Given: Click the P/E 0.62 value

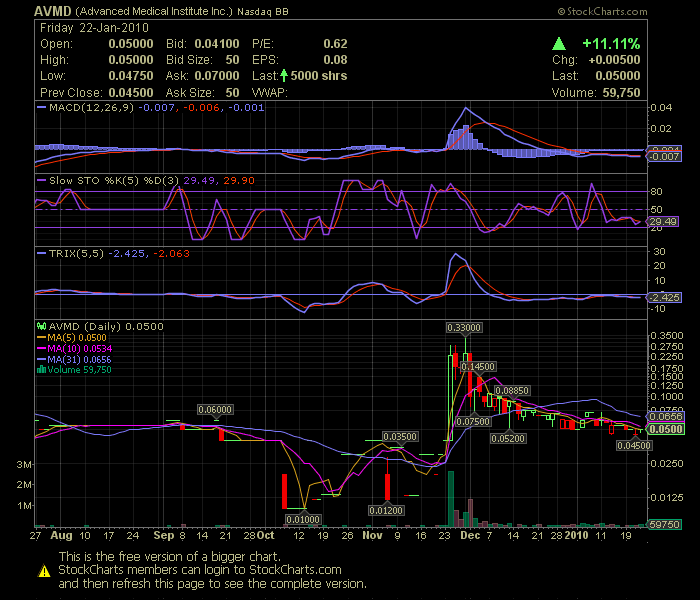Looking at the screenshot, I should (335, 44).
